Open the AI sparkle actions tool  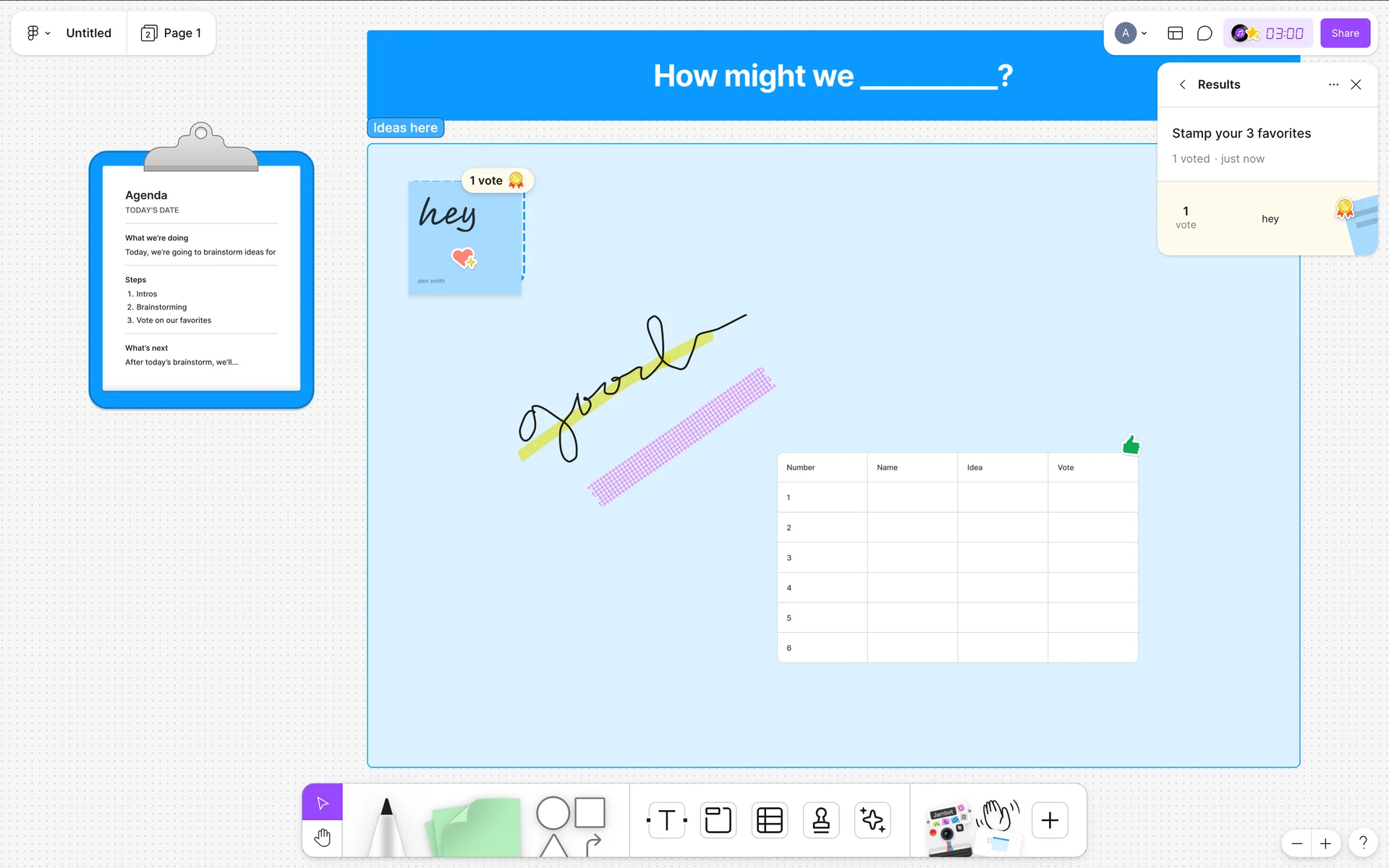[872, 820]
